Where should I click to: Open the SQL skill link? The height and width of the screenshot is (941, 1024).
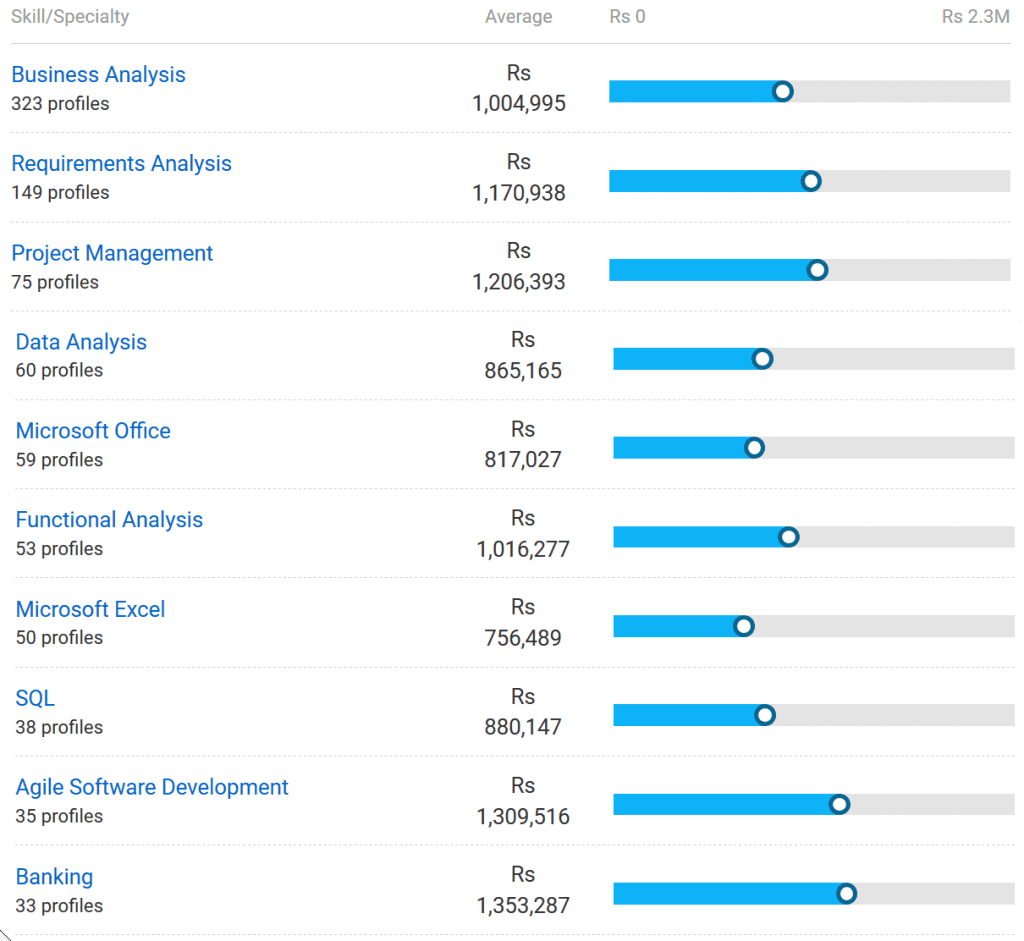click(x=35, y=699)
